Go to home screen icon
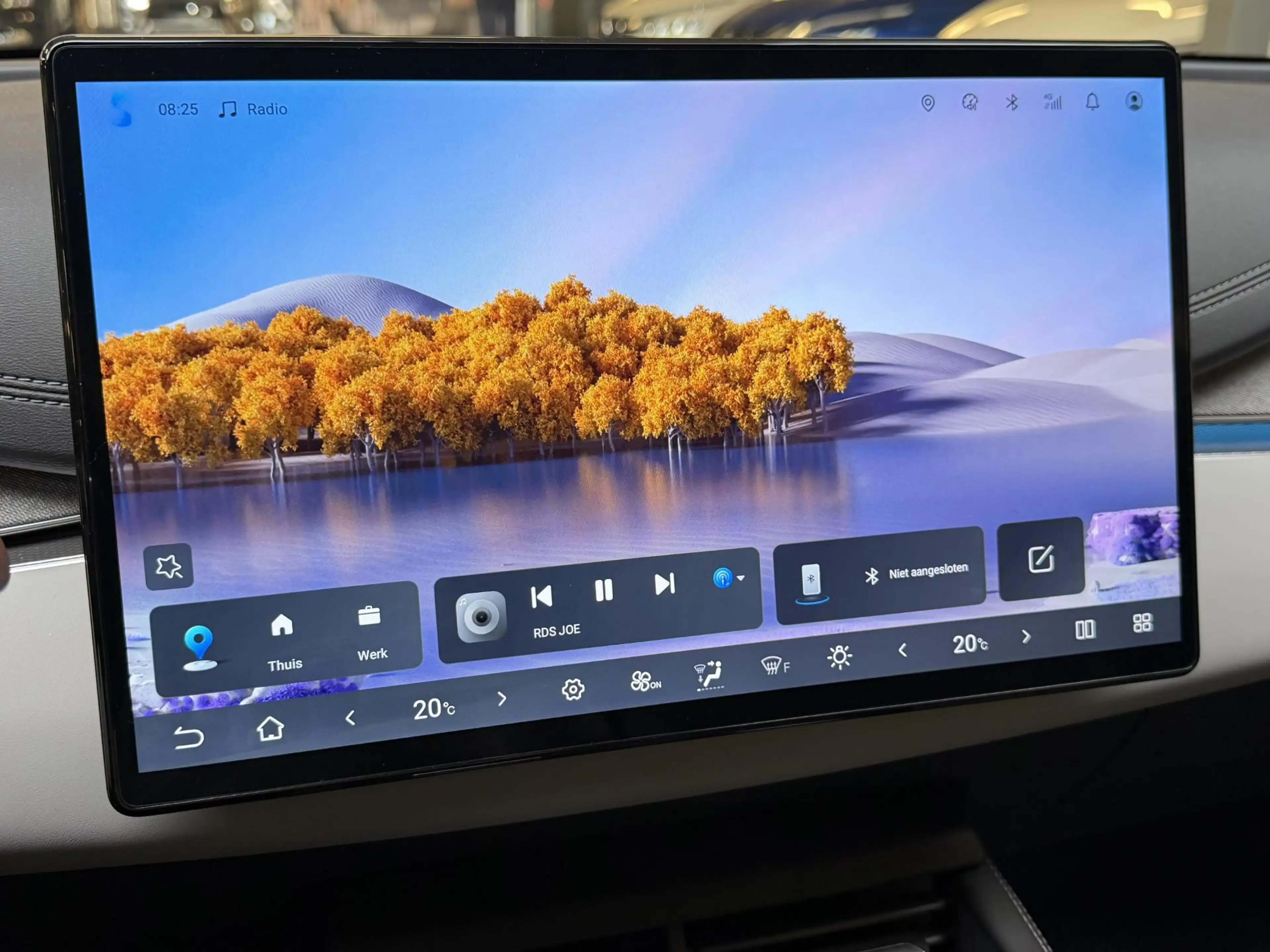 tap(270, 728)
